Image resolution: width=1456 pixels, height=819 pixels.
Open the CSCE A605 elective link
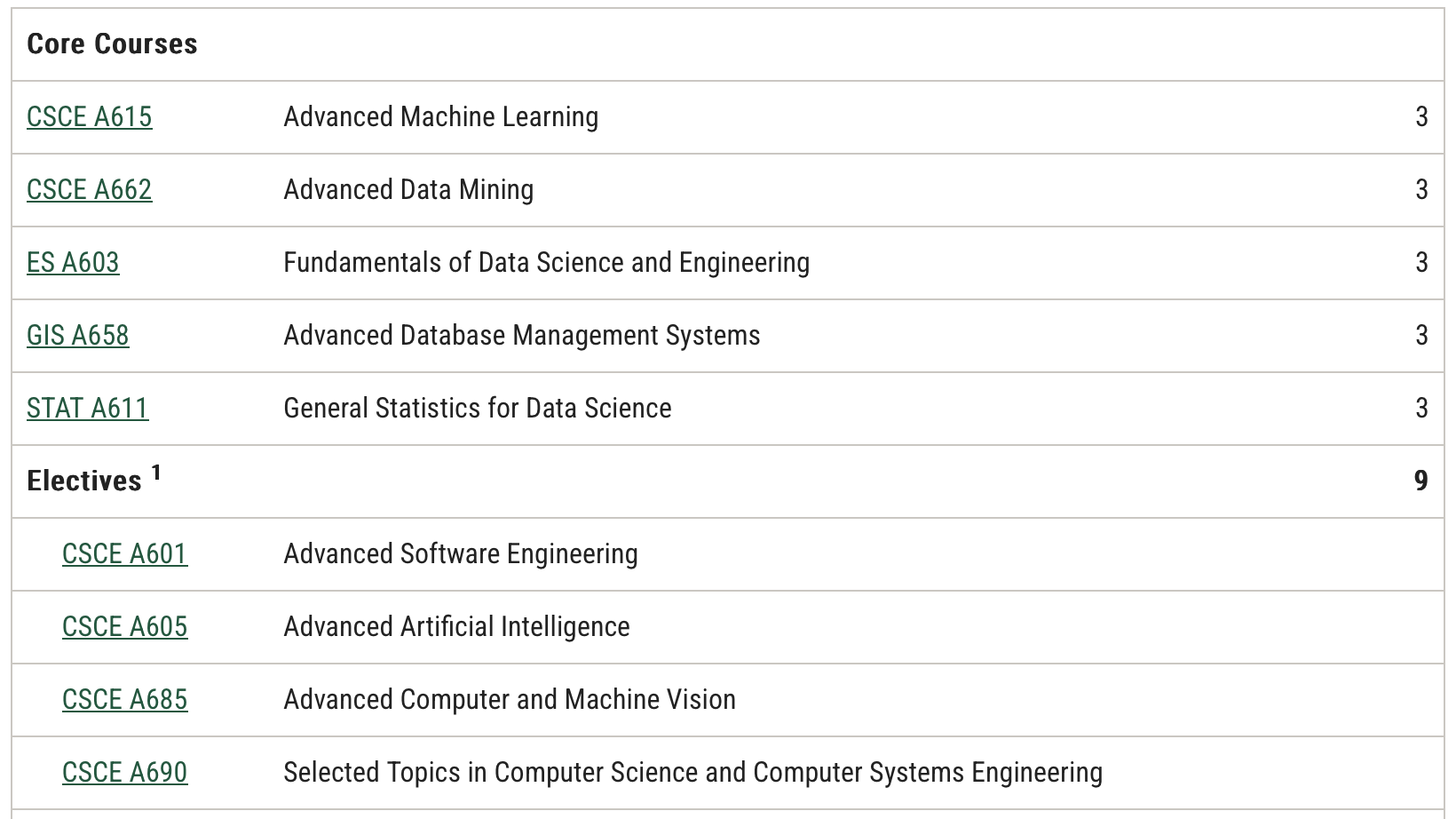coord(124,627)
